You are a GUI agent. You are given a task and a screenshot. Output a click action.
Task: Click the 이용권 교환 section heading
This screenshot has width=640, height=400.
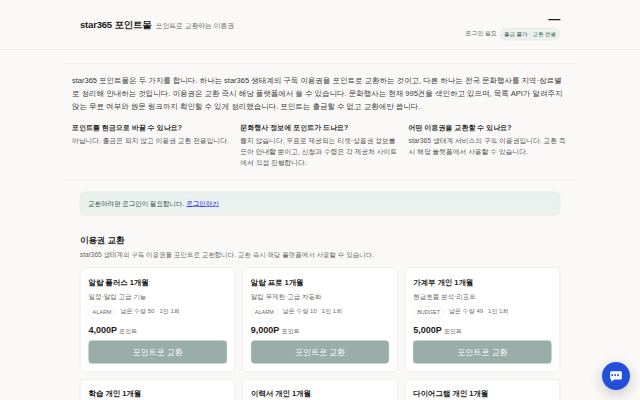(x=102, y=240)
